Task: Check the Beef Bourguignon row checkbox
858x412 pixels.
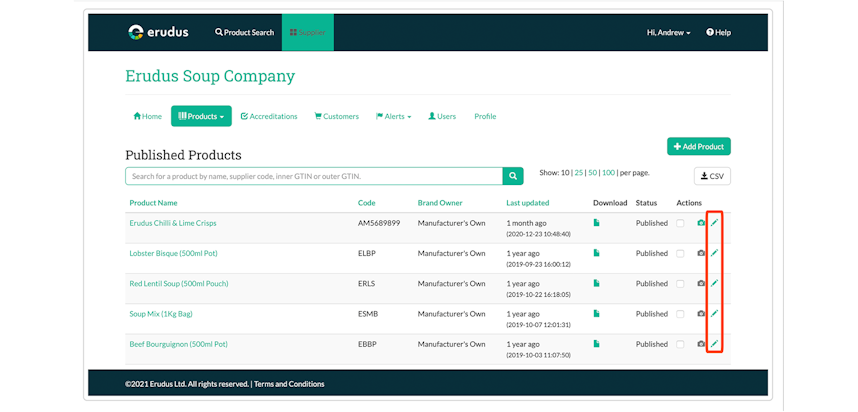Action: tap(680, 344)
